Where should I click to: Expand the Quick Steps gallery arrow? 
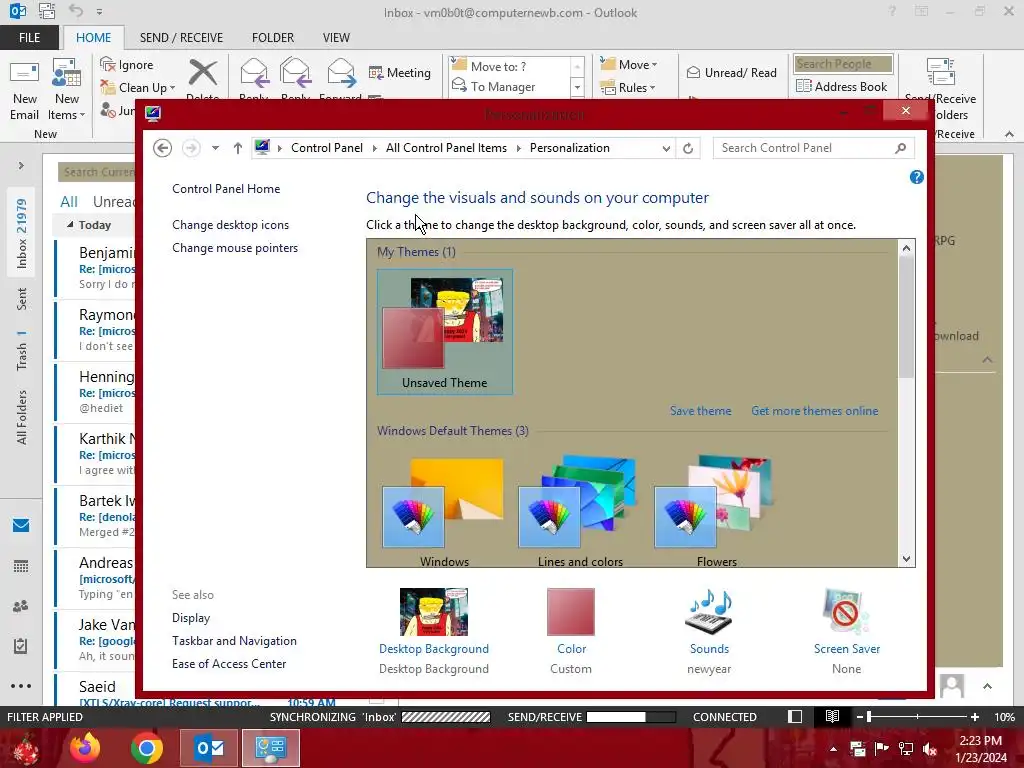577,87
